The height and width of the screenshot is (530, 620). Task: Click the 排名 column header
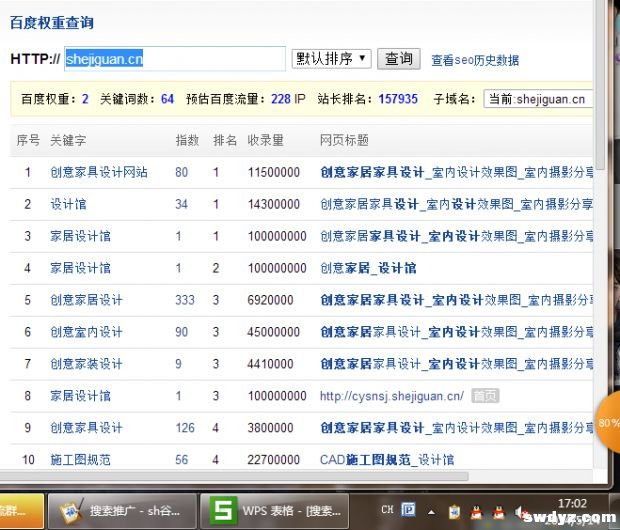click(225, 140)
